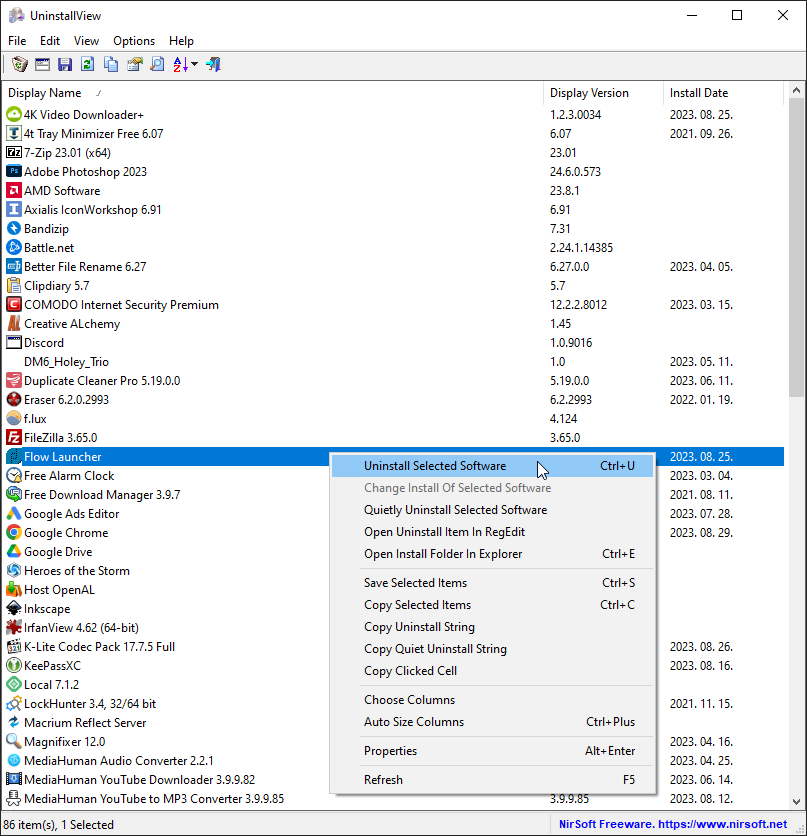This screenshot has height=836, width=807.
Task: Click the Bandizip blue icon
Action: pyautogui.click(x=14, y=228)
